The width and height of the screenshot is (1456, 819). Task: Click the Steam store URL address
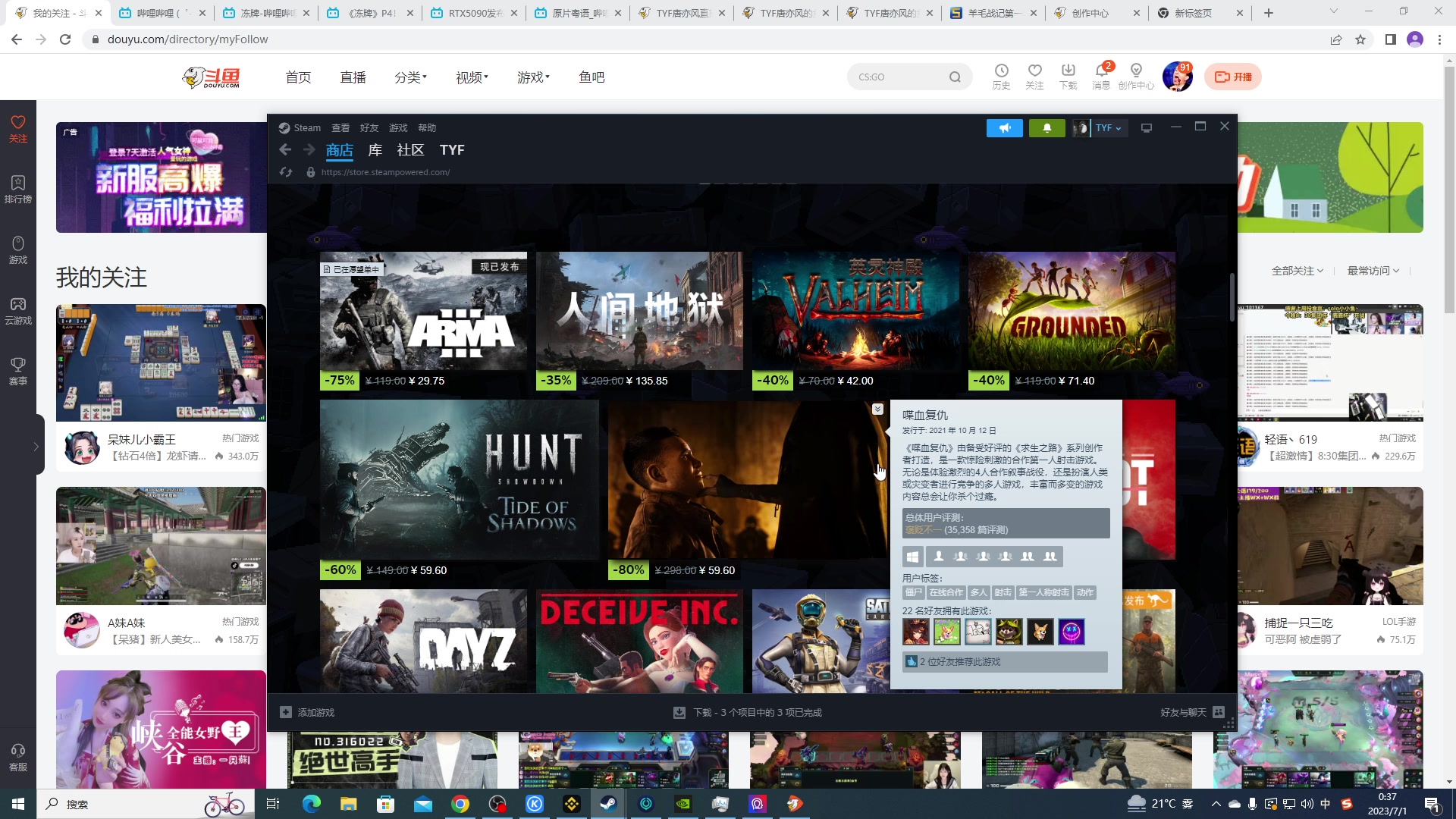tap(385, 172)
